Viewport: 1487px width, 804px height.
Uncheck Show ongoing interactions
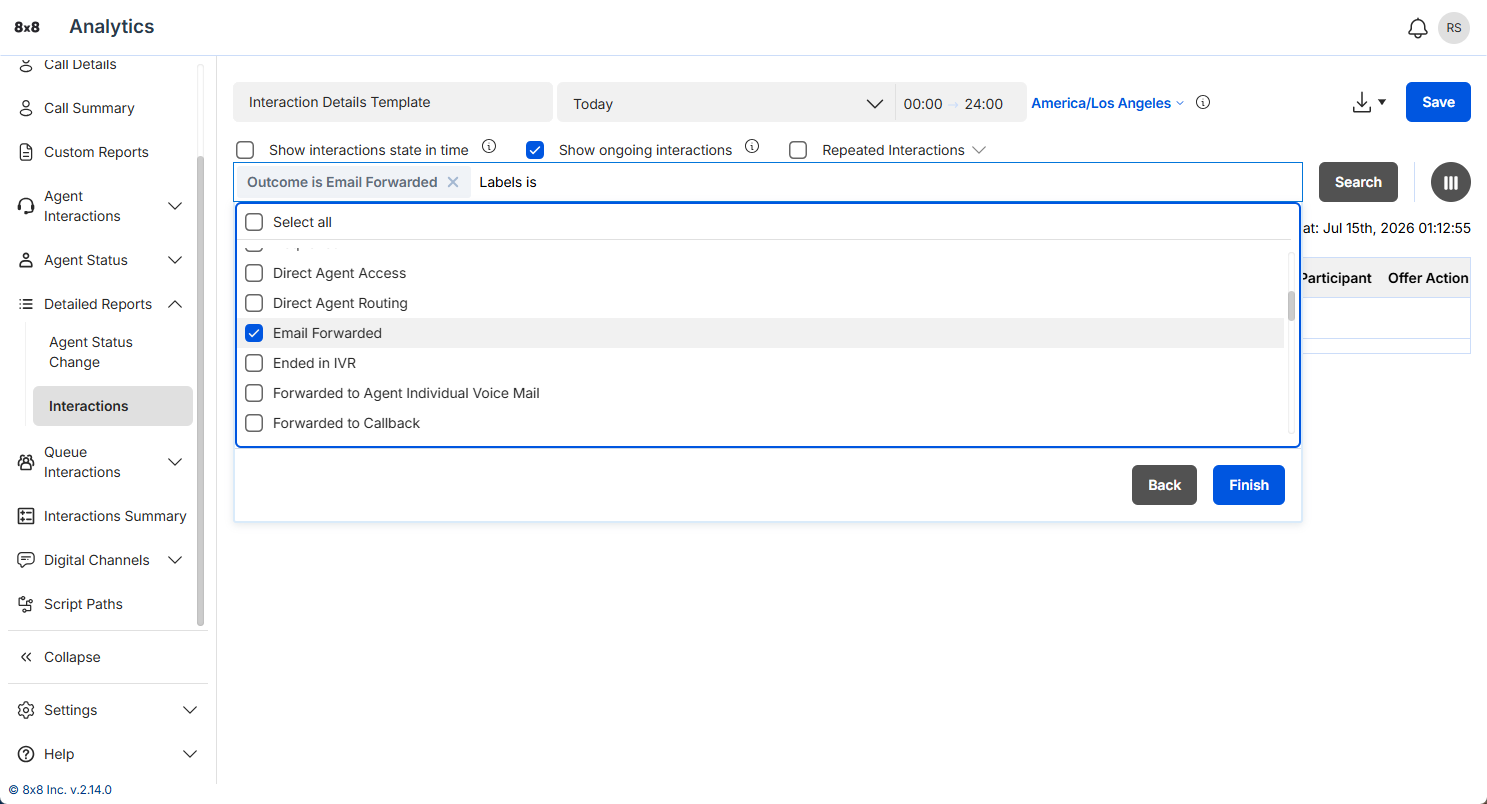[535, 150]
